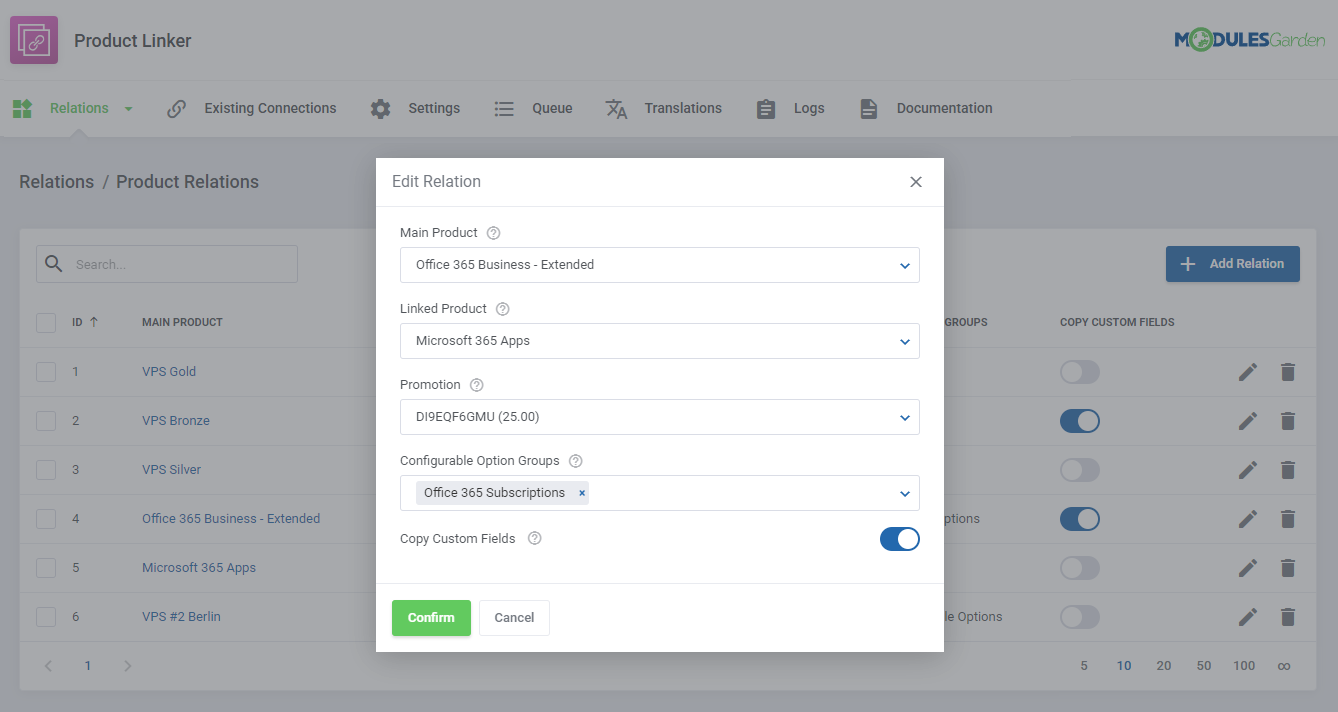
Task: Edit the VPS Gold relation with pencil icon
Action: (1247, 371)
